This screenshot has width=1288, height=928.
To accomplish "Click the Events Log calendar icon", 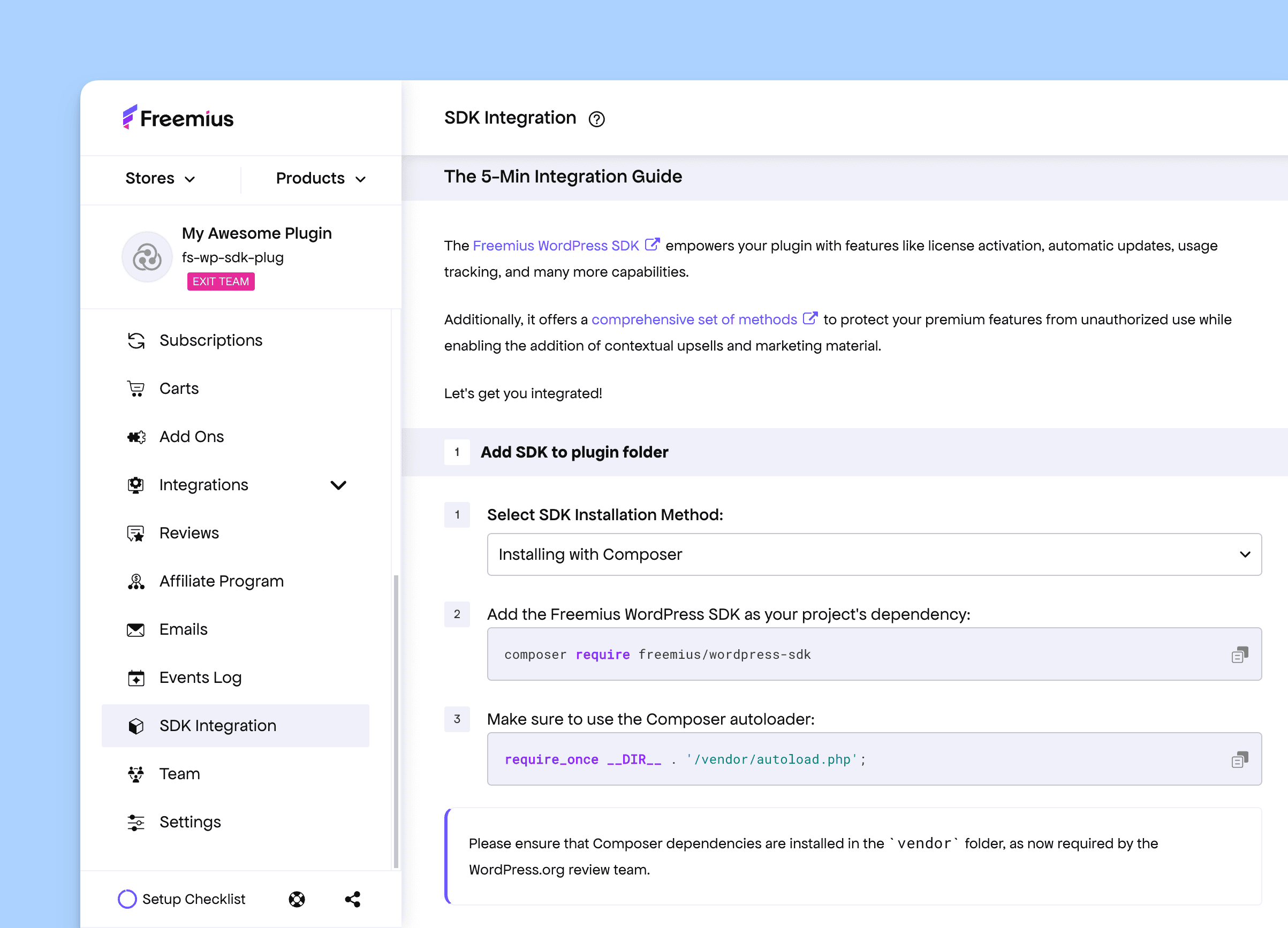I will pyautogui.click(x=136, y=678).
